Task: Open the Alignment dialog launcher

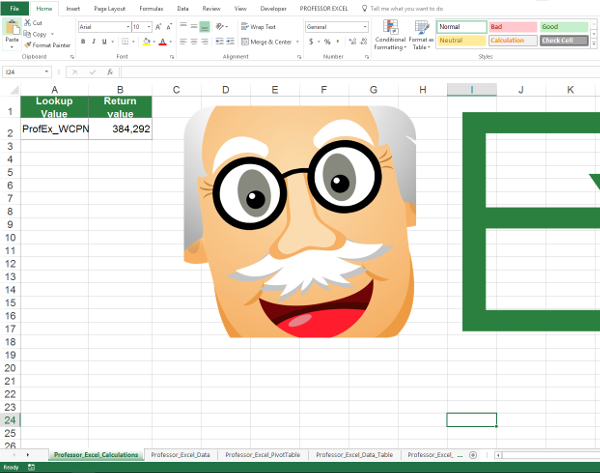Action: pyautogui.click(x=298, y=57)
